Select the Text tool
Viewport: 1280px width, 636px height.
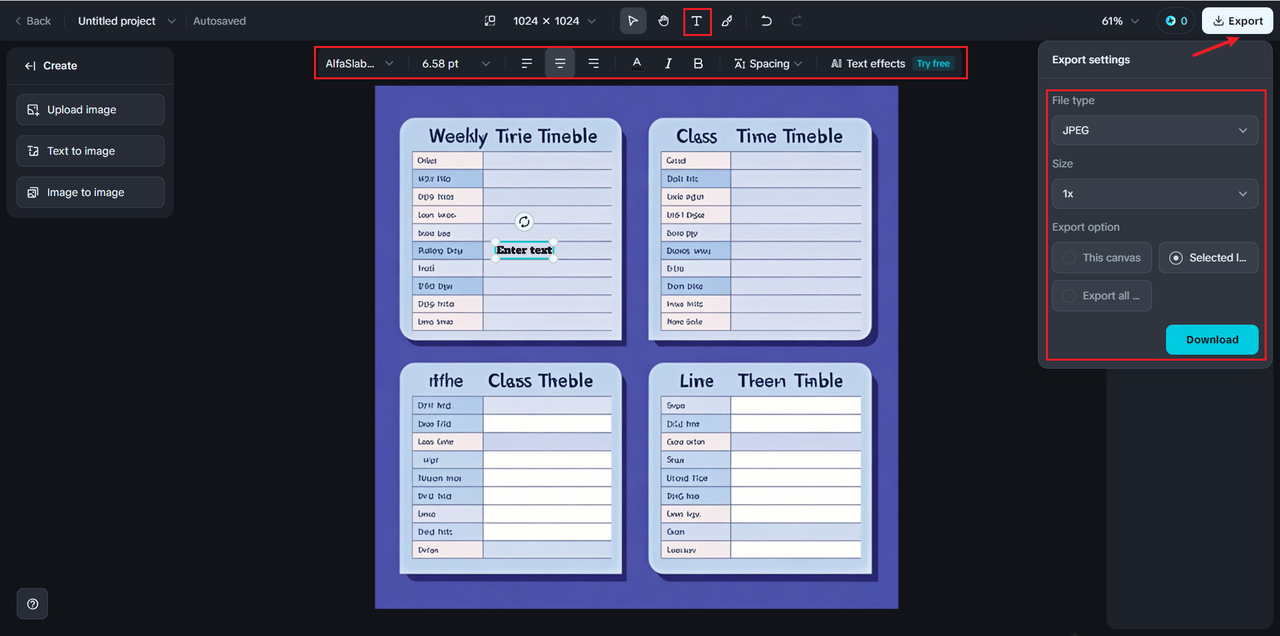point(697,21)
